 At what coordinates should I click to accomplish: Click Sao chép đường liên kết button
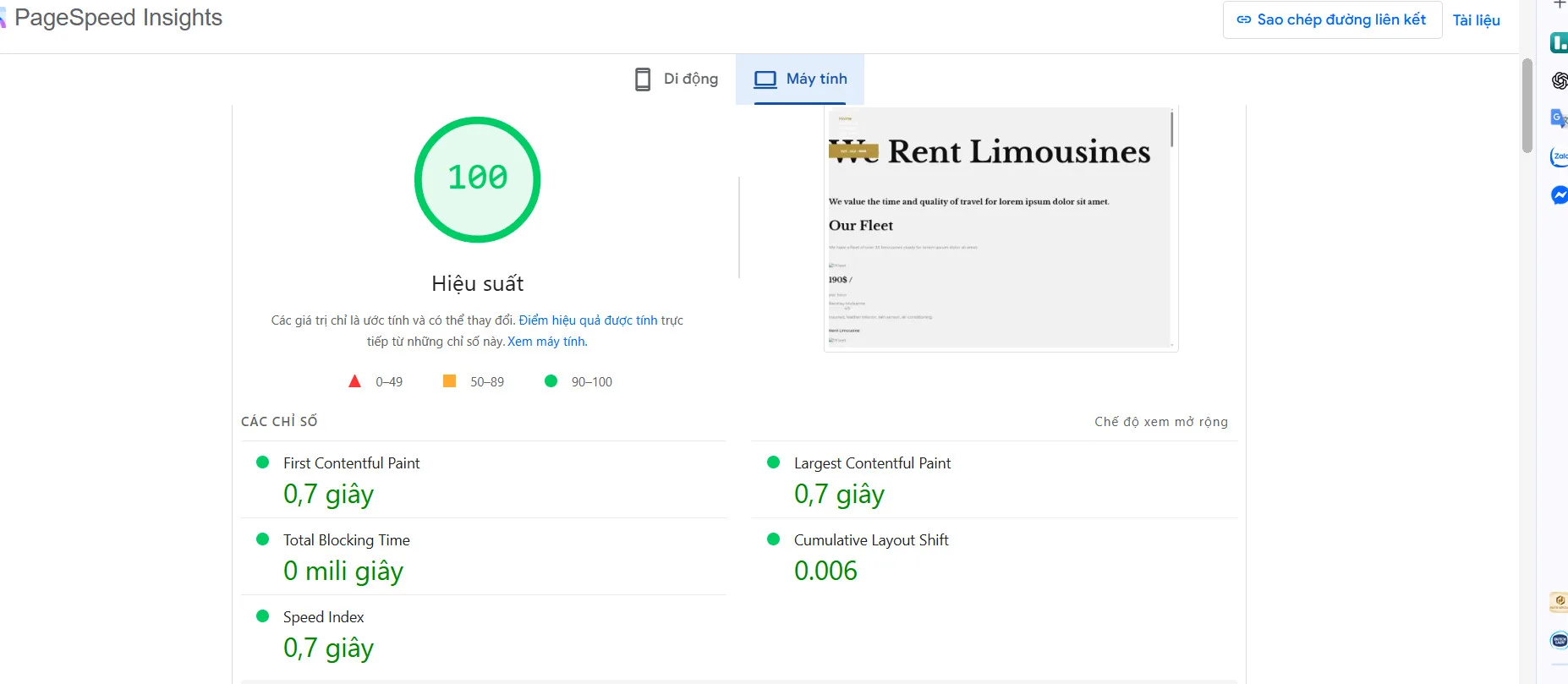point(1332,19)
